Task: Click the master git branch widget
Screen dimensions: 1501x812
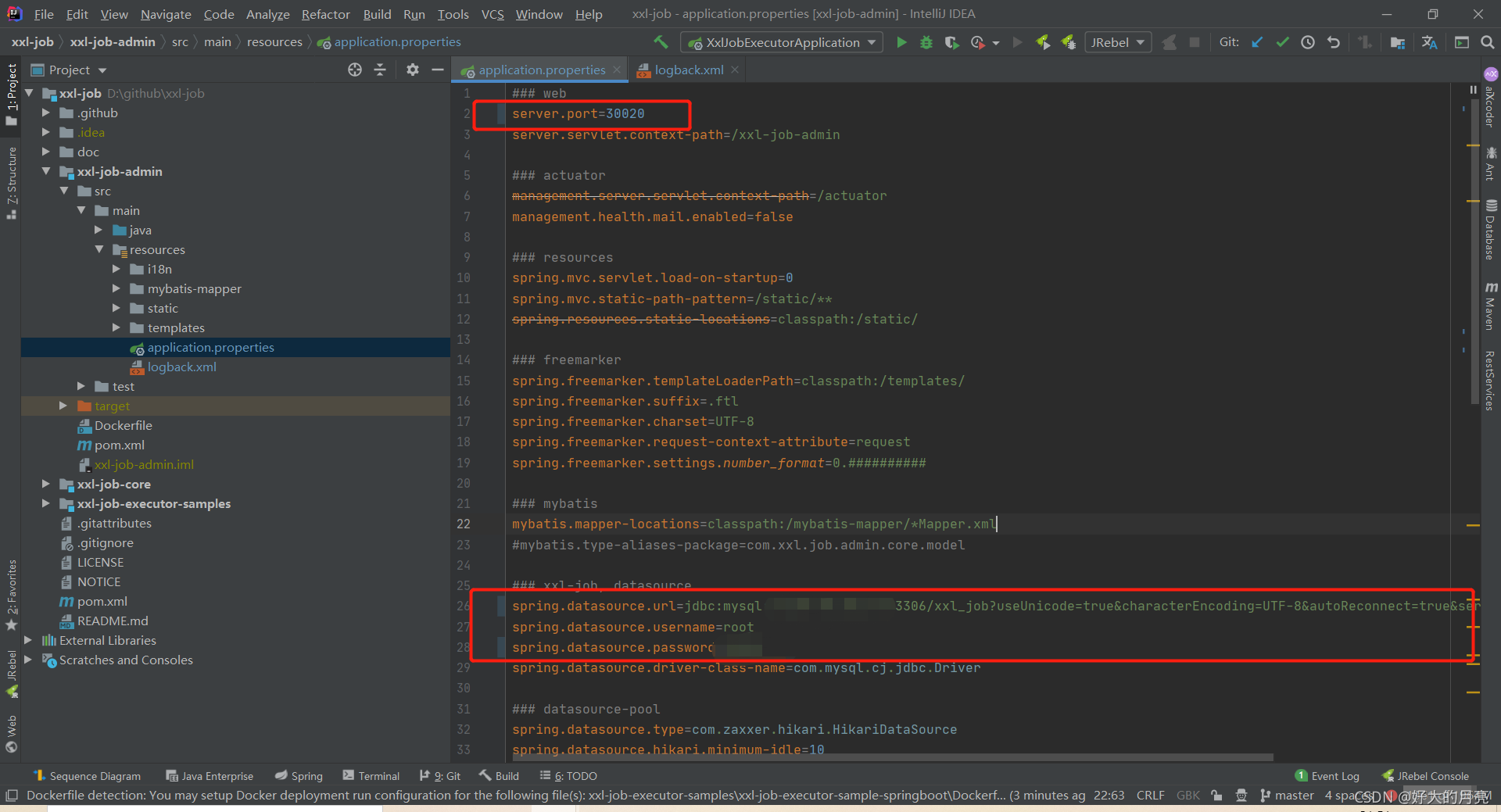Action: tap(1287, 796)
